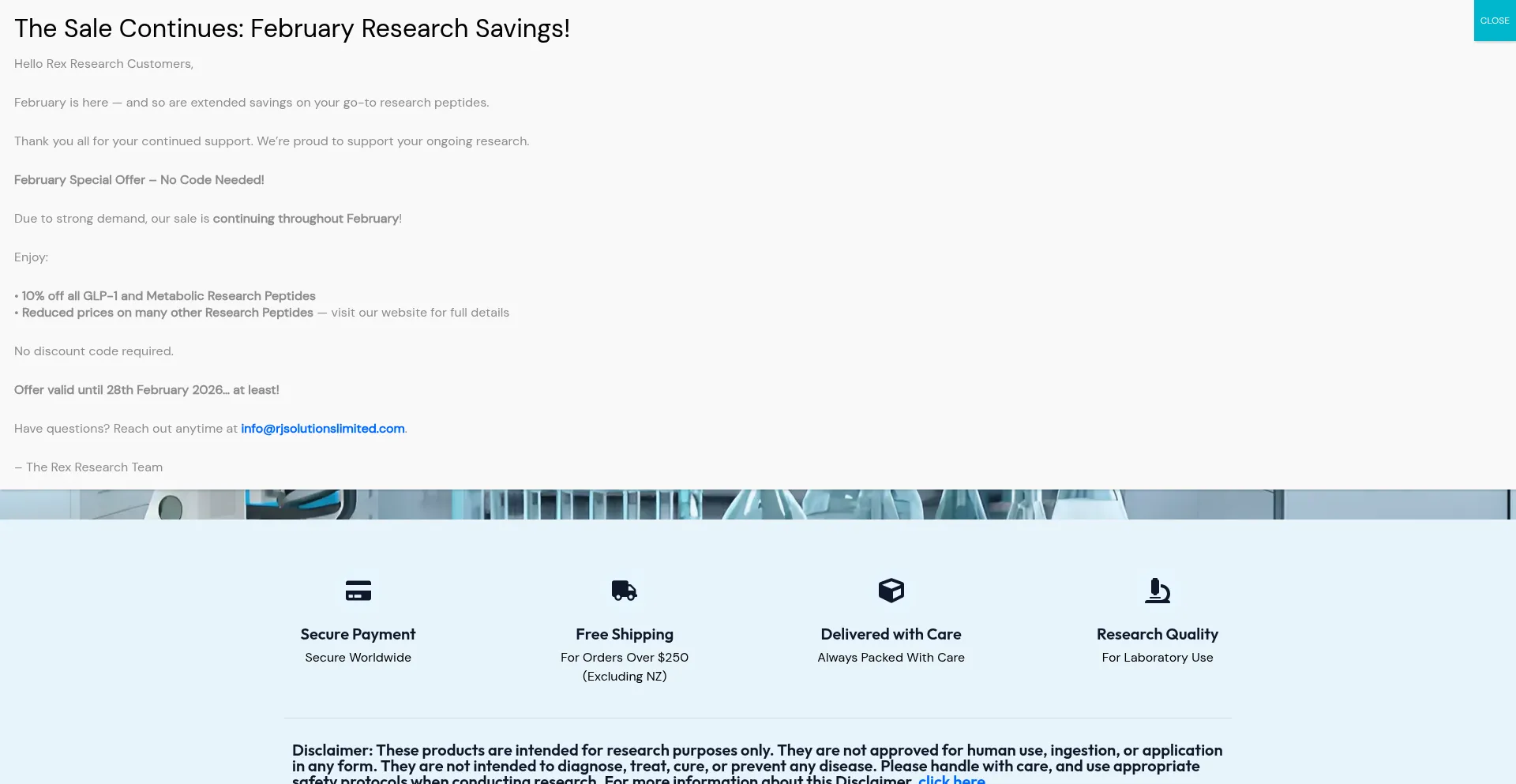Click 'February Special Offer – No Code Needed!'
The image size is (1516, 784).
coord(139,180)
